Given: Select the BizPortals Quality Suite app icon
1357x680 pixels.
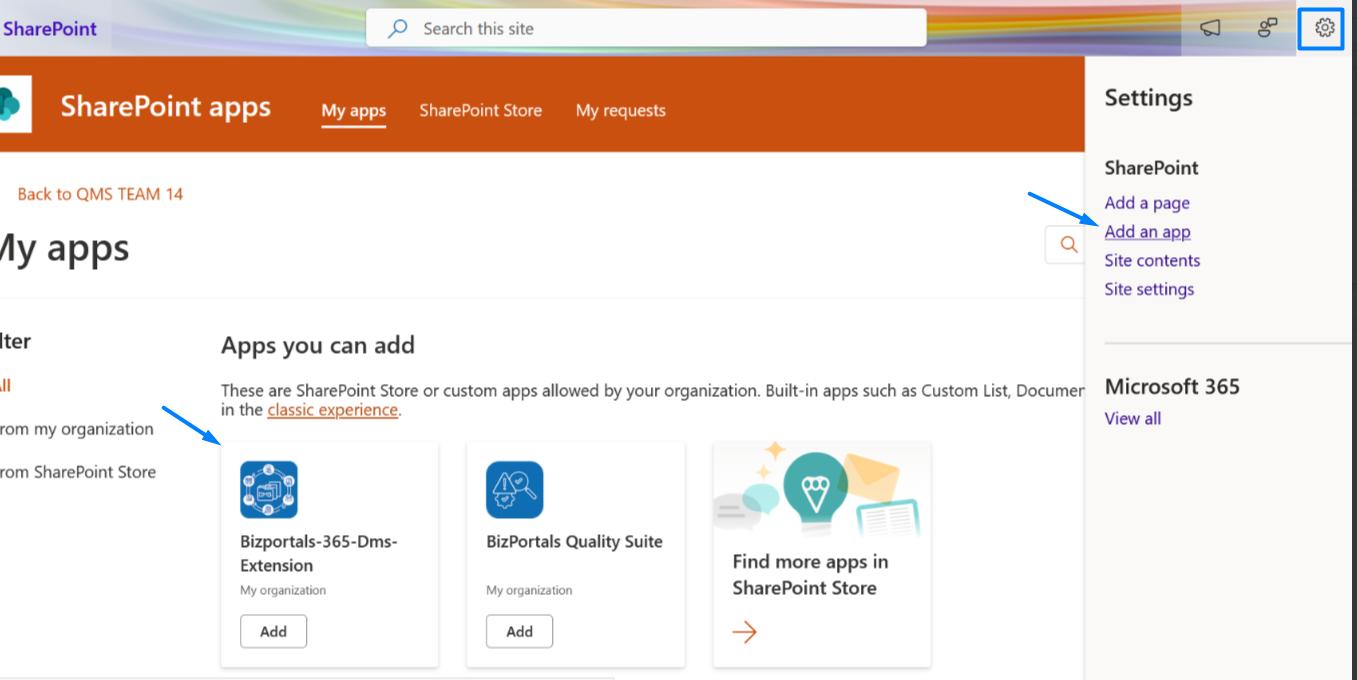Looking at the screenshot, I should 515,489.
